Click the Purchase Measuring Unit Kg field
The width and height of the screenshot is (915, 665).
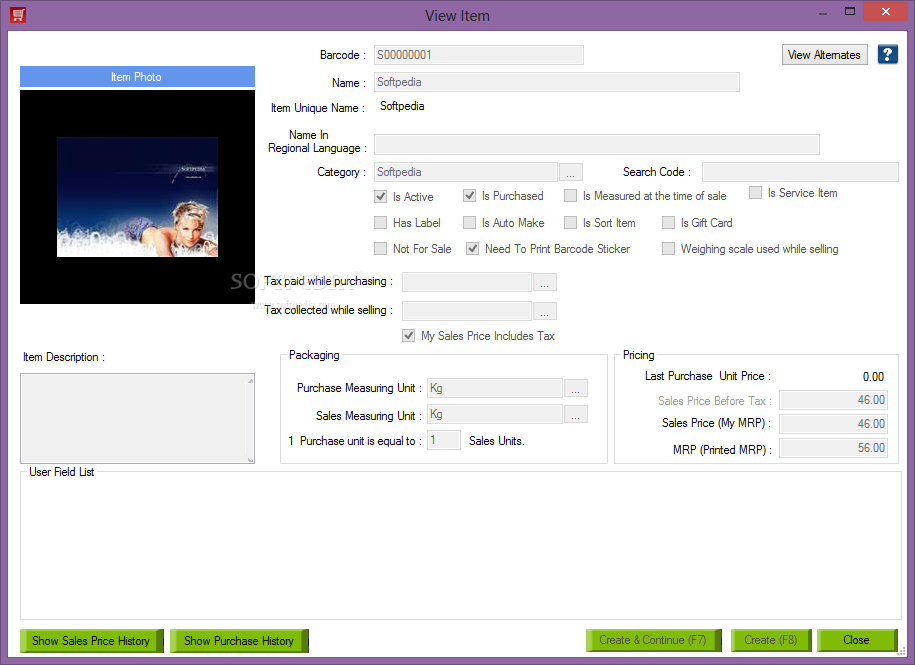click(495, 388)
